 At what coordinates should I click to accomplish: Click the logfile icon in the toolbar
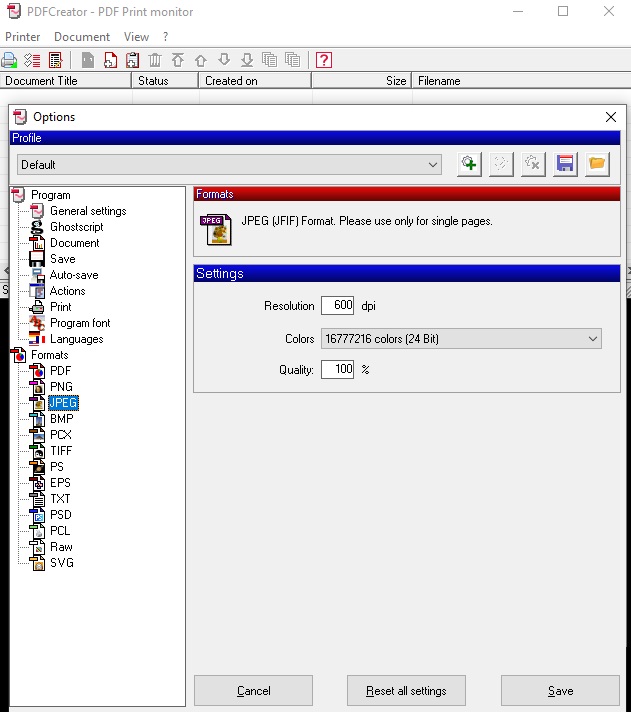pos(55,60)
